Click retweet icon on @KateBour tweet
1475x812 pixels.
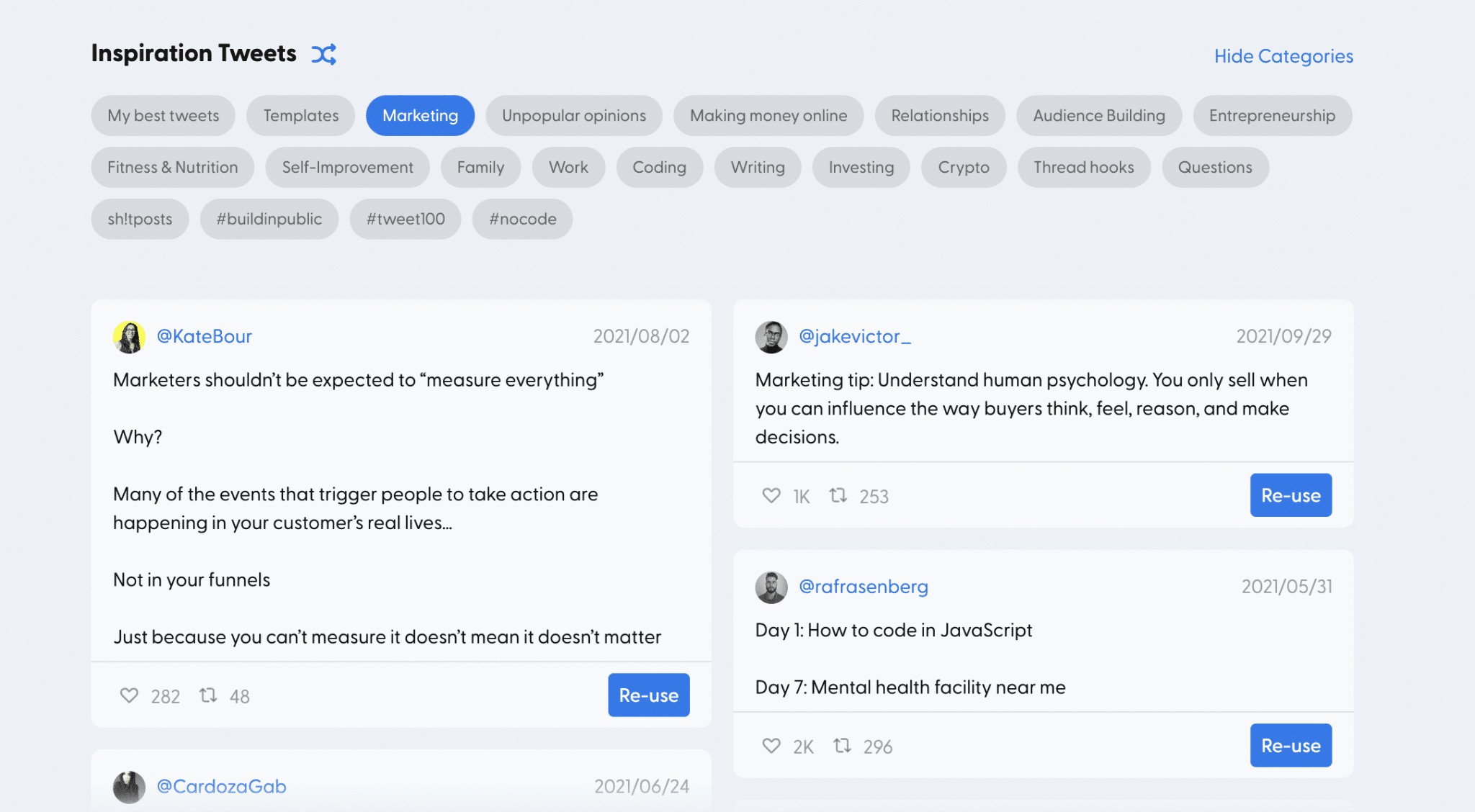click(208, 695)
